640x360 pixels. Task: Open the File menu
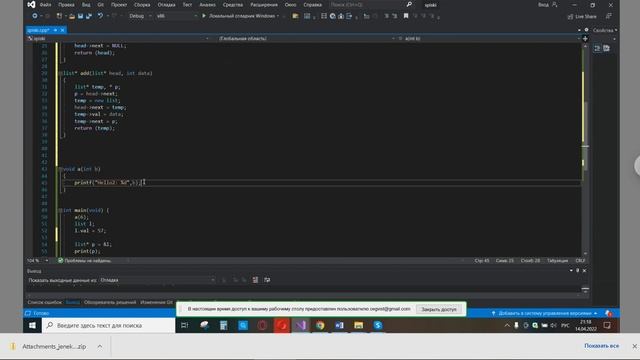pyautogui.click(x=45, y=5)
